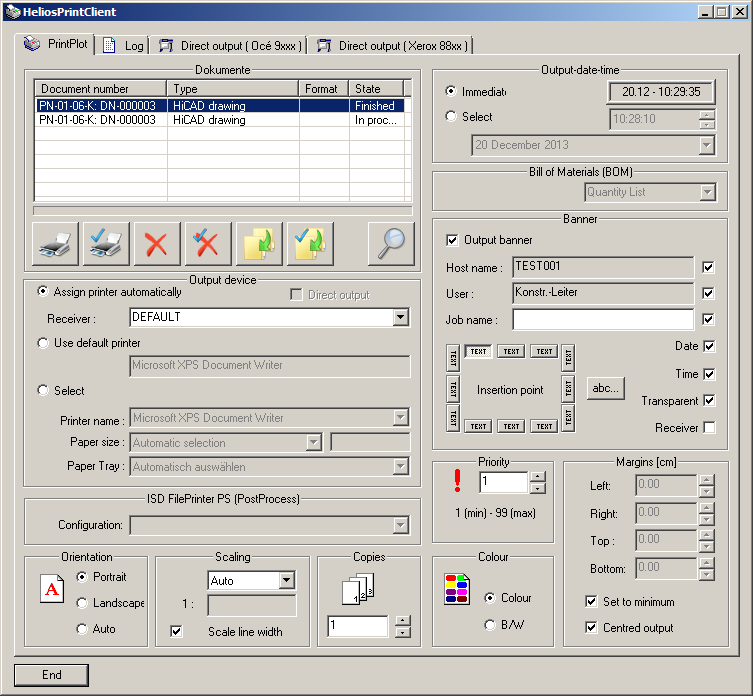Toggle the User field checkbox
Viewport: 753px width, 696px height.
708,293
